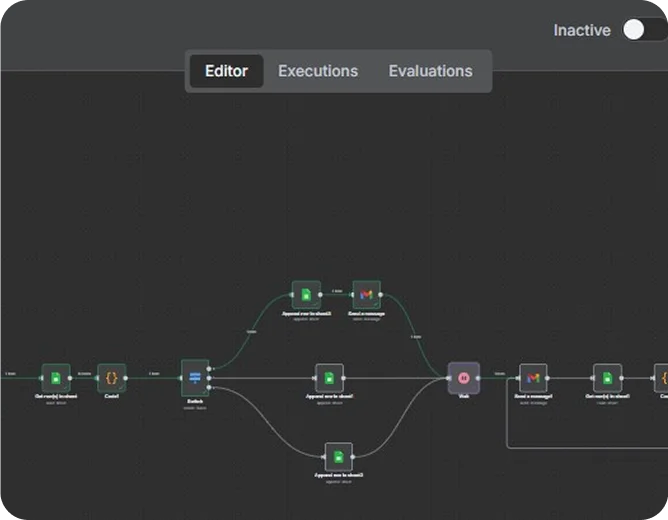Open the Evaluations tab
This screenshot has width=668, height=520.
[430, 71]
